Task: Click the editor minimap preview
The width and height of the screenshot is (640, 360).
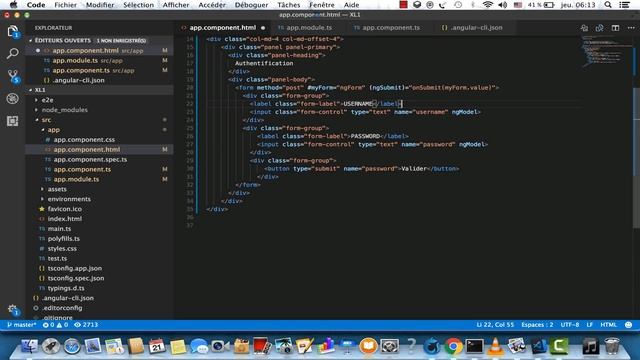Action: [x=606, y=51]
